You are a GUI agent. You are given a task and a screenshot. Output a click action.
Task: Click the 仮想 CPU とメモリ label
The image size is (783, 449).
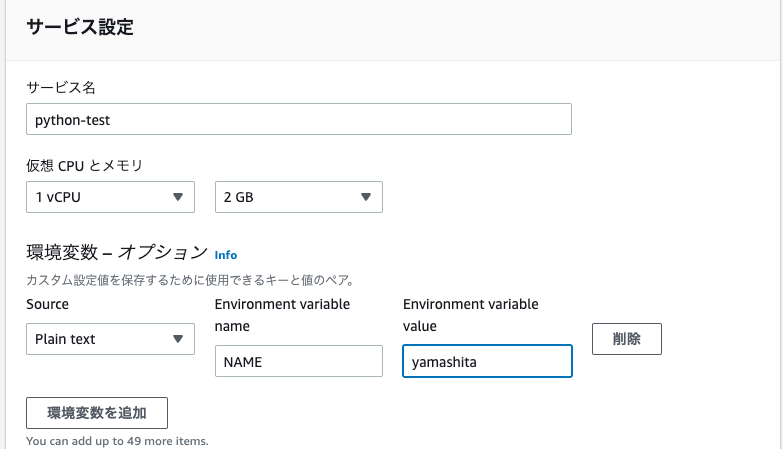coord(84,166)
